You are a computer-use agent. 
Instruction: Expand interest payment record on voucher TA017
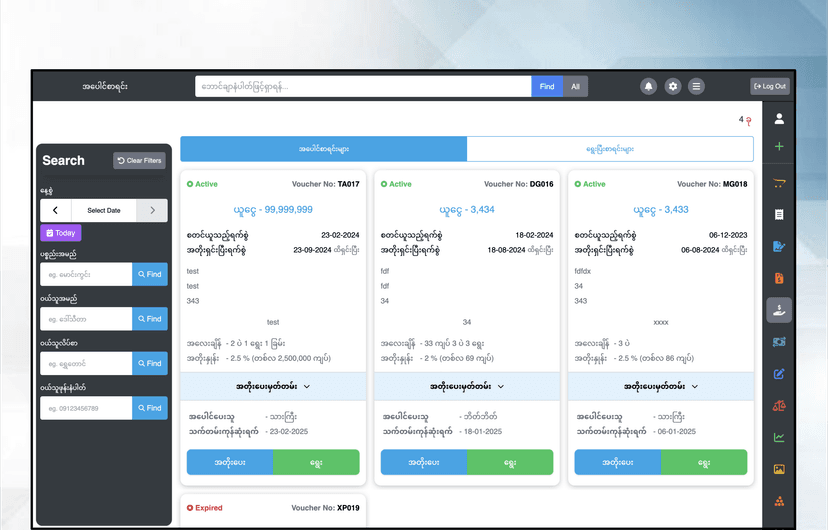[x=273, y=386]
